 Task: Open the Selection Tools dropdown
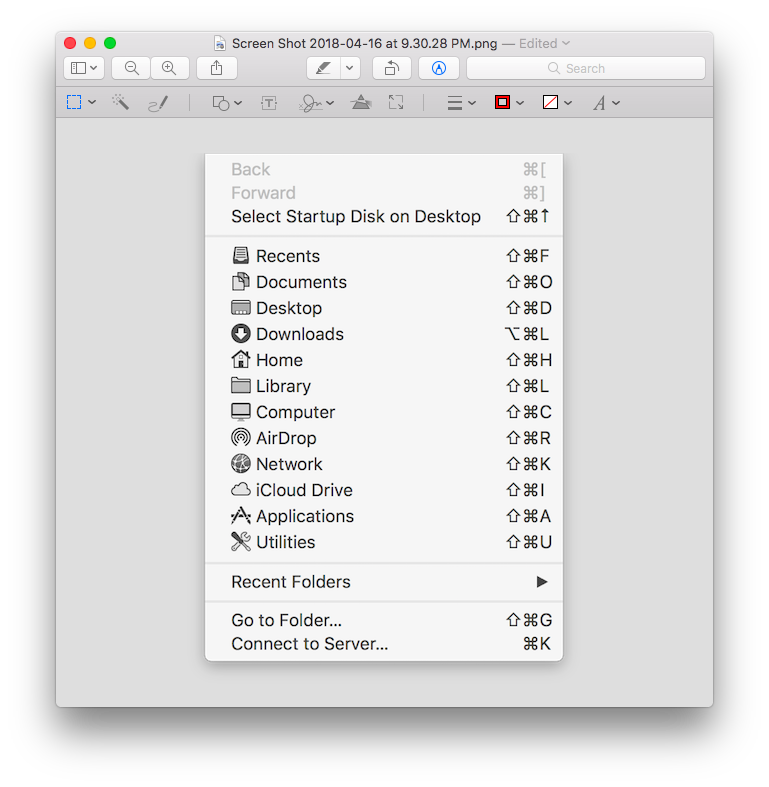tap(81, 102)
